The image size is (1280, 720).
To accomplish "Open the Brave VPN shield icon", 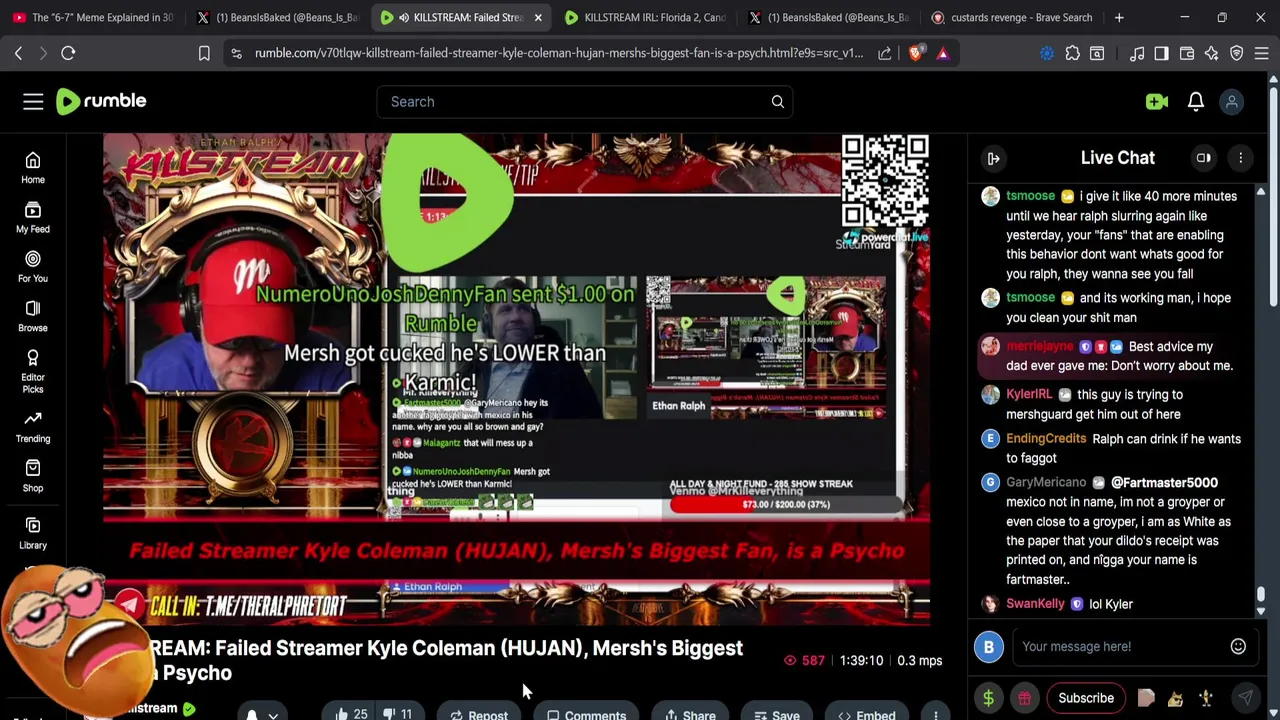I will click(x=1237, y=53).
